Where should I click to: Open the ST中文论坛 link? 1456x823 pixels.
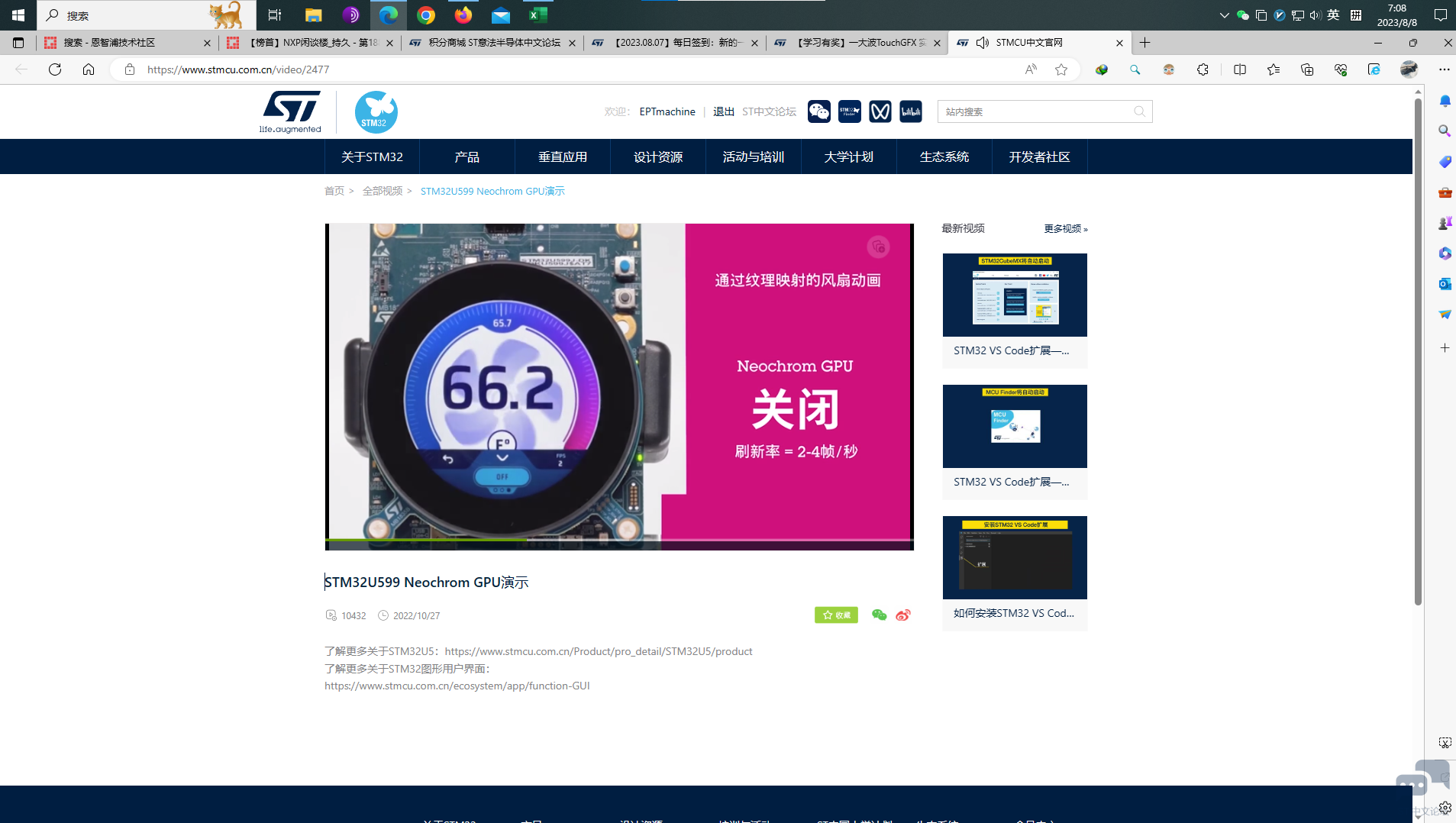[769, 111]
